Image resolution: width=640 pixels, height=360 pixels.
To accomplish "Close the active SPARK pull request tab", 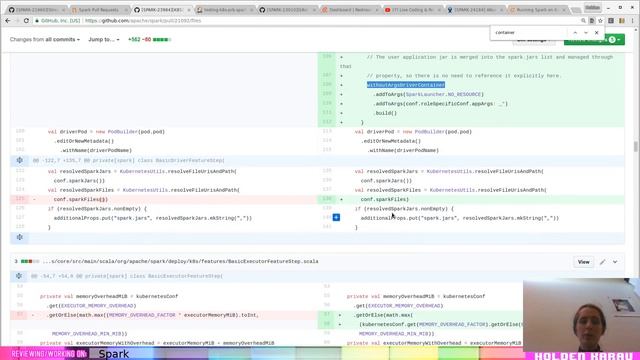I will coord(189,10).
